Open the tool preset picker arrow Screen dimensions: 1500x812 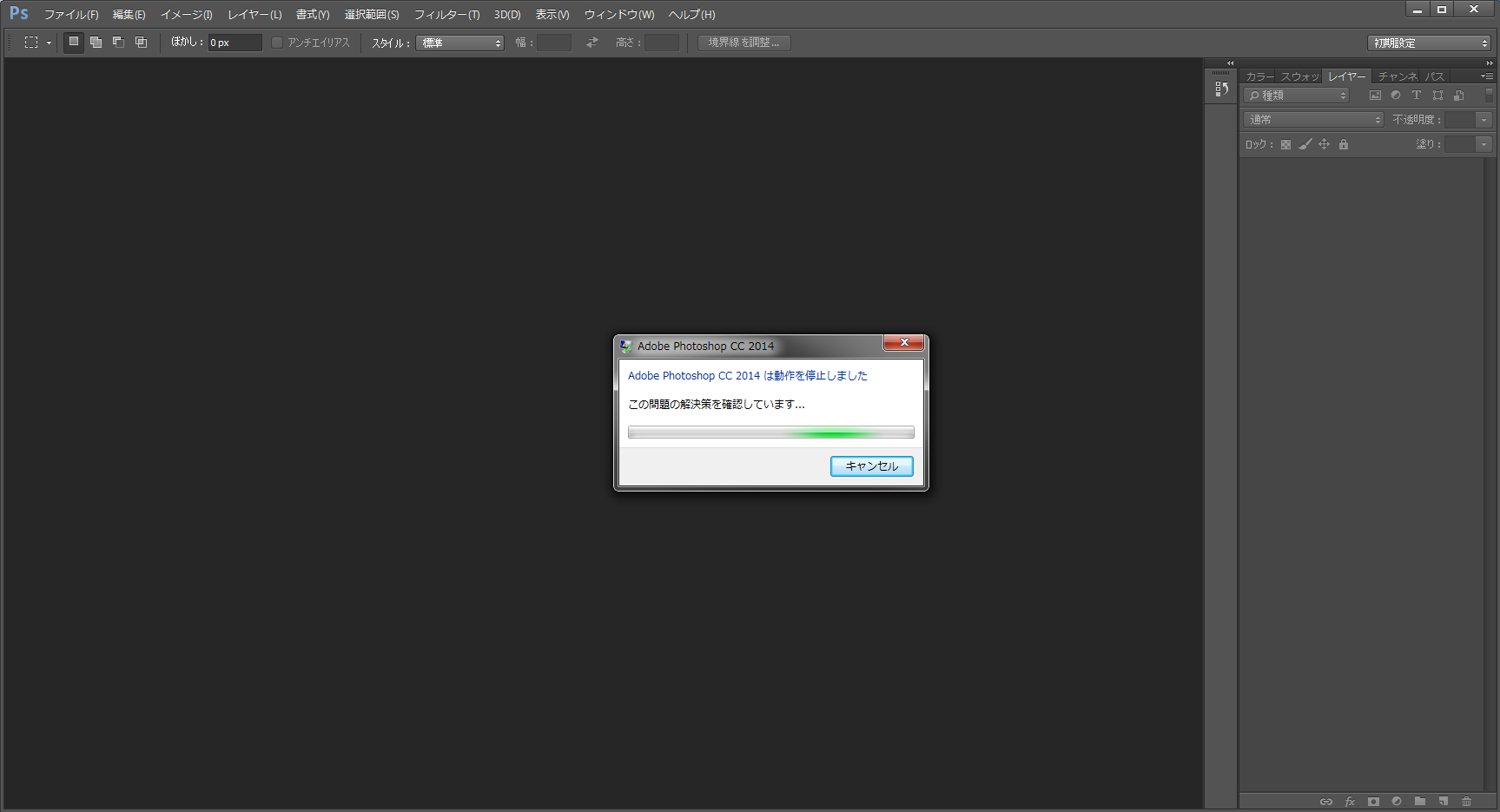49,43
